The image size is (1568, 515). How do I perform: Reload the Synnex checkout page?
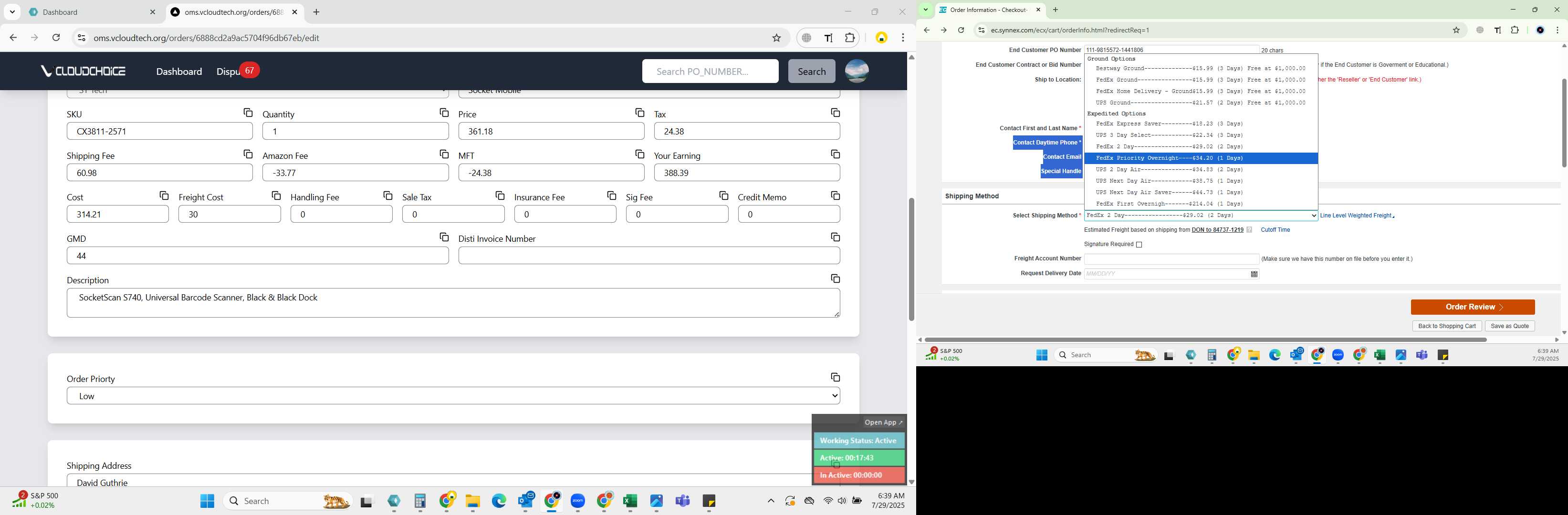(961, 31)
